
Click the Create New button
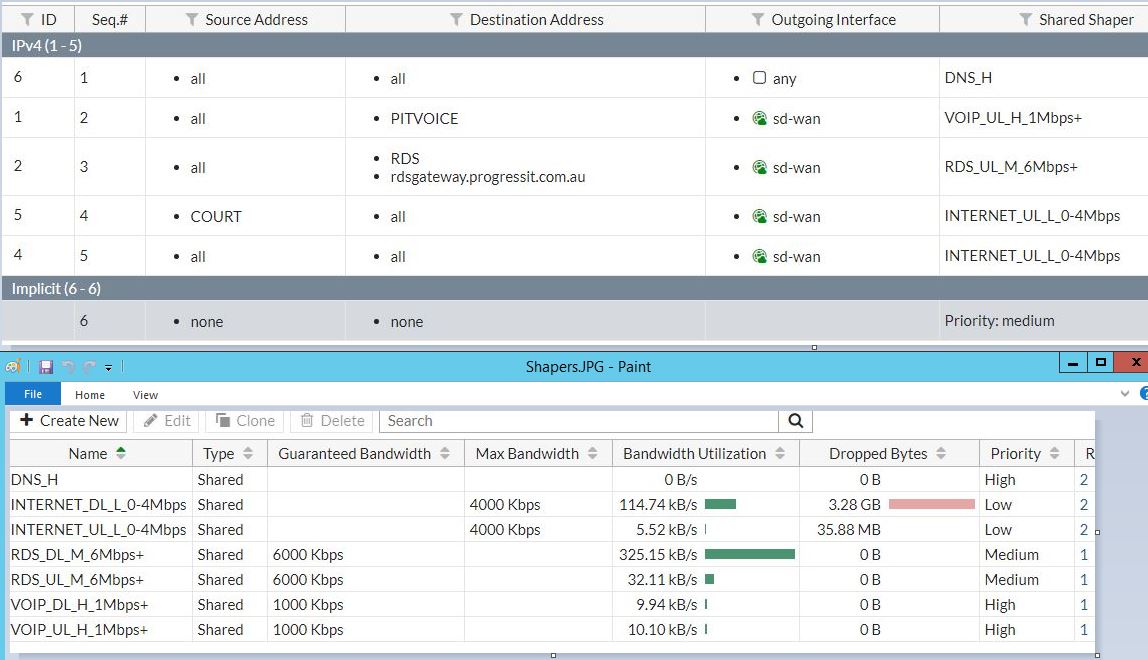click(x=70, y=421)
